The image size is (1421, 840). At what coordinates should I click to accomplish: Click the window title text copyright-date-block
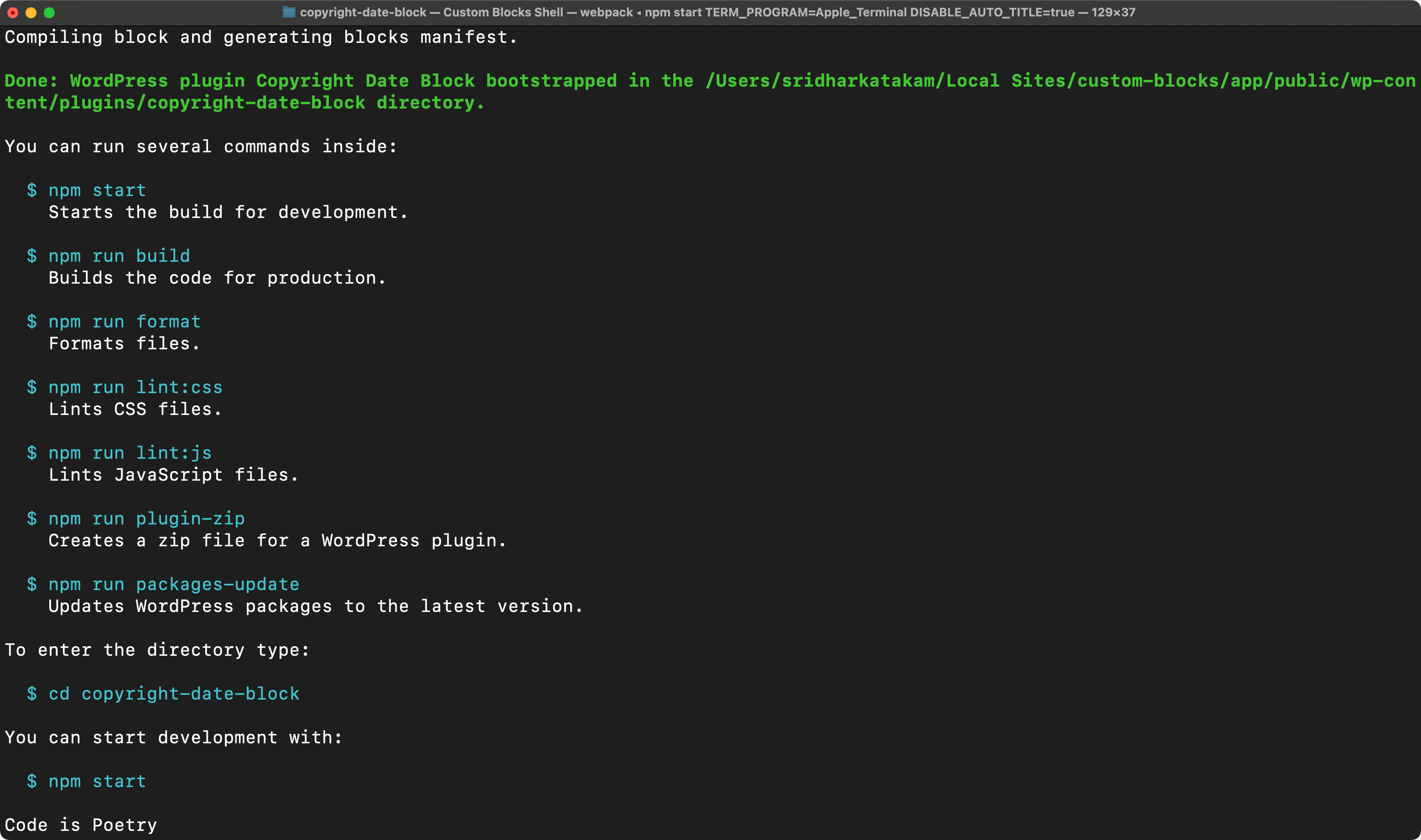coord(363,12)
